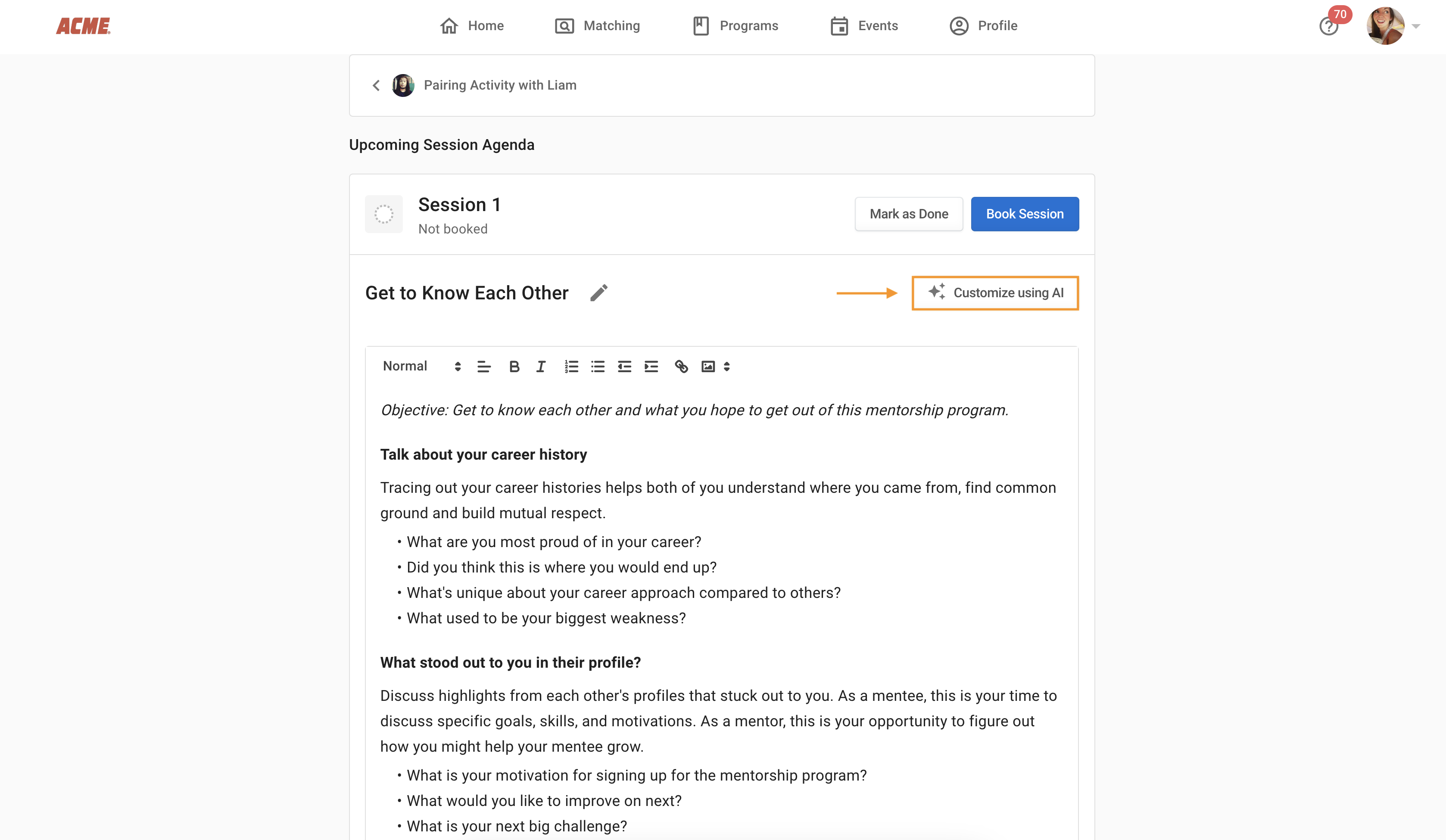This screenshot has height=840, width=1446.
Task: Insert an image into agenda
Action: [708, 367]
